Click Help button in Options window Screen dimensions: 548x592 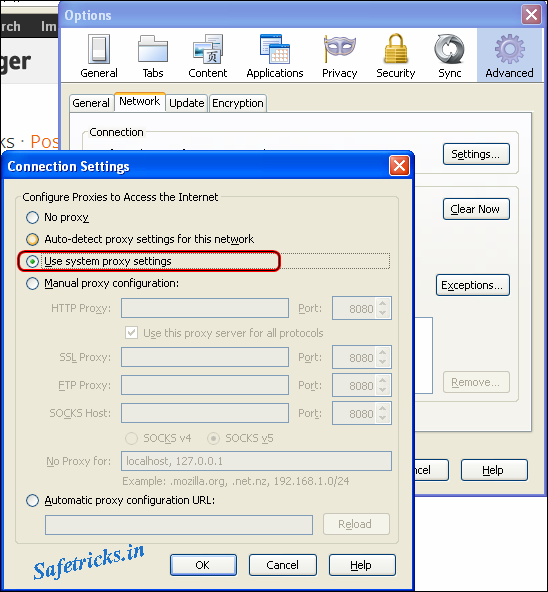click(x=494, y=470)
